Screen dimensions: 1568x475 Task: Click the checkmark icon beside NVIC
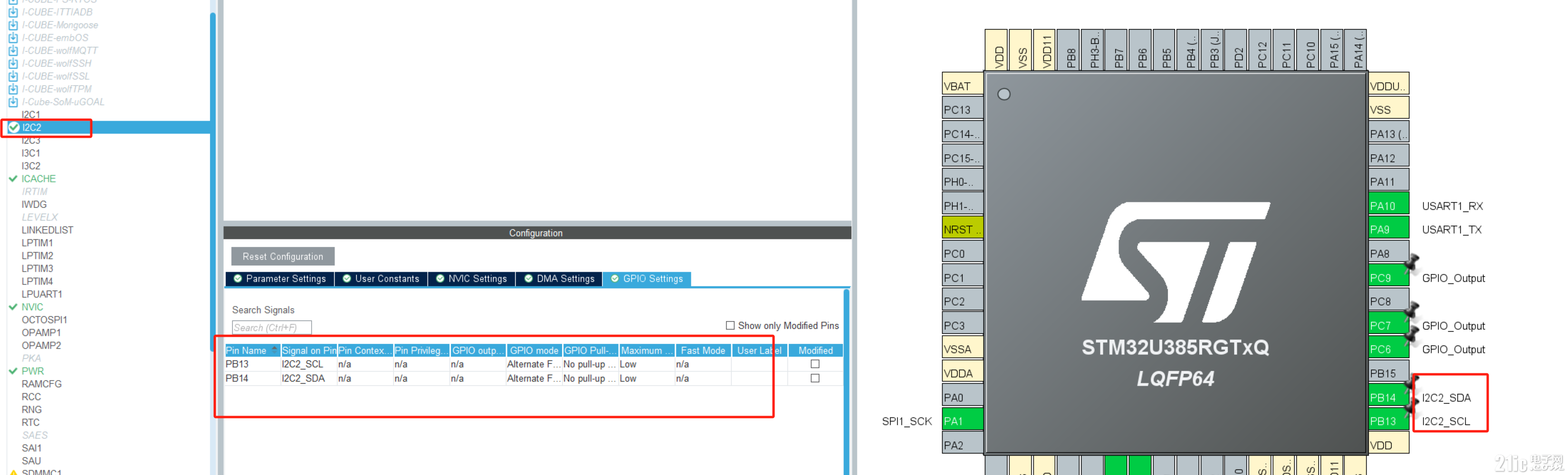click(x=13, y=307)
